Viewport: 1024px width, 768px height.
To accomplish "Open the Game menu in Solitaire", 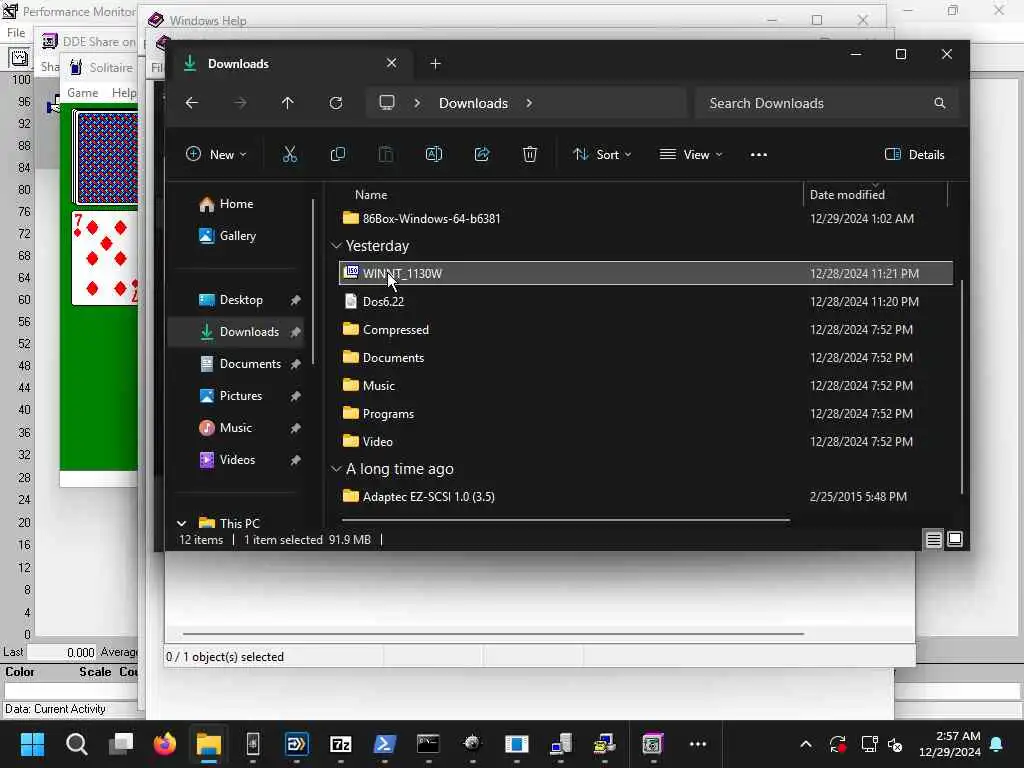I will (x=82, y=93).
